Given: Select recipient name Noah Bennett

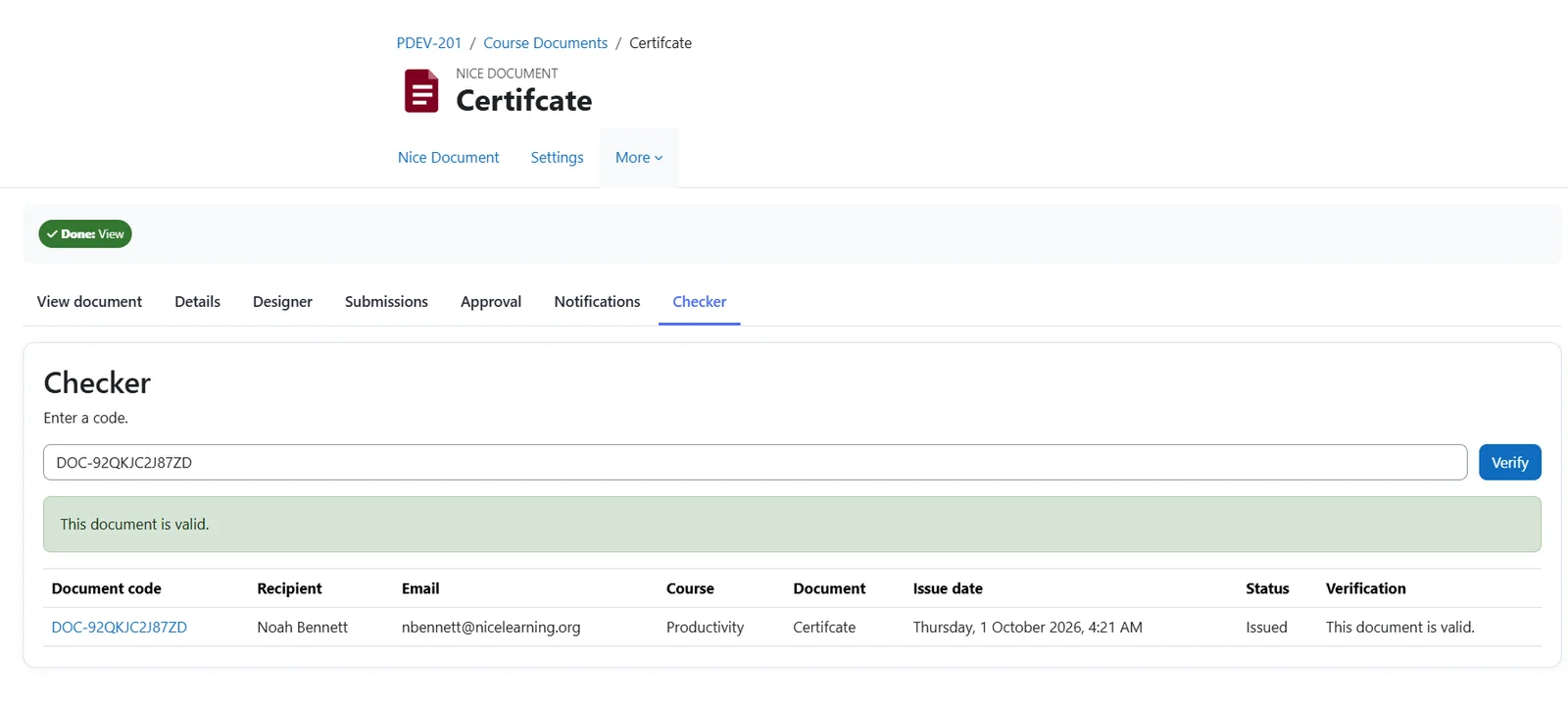Looking at the screenshot, I should tap(302, 628).
